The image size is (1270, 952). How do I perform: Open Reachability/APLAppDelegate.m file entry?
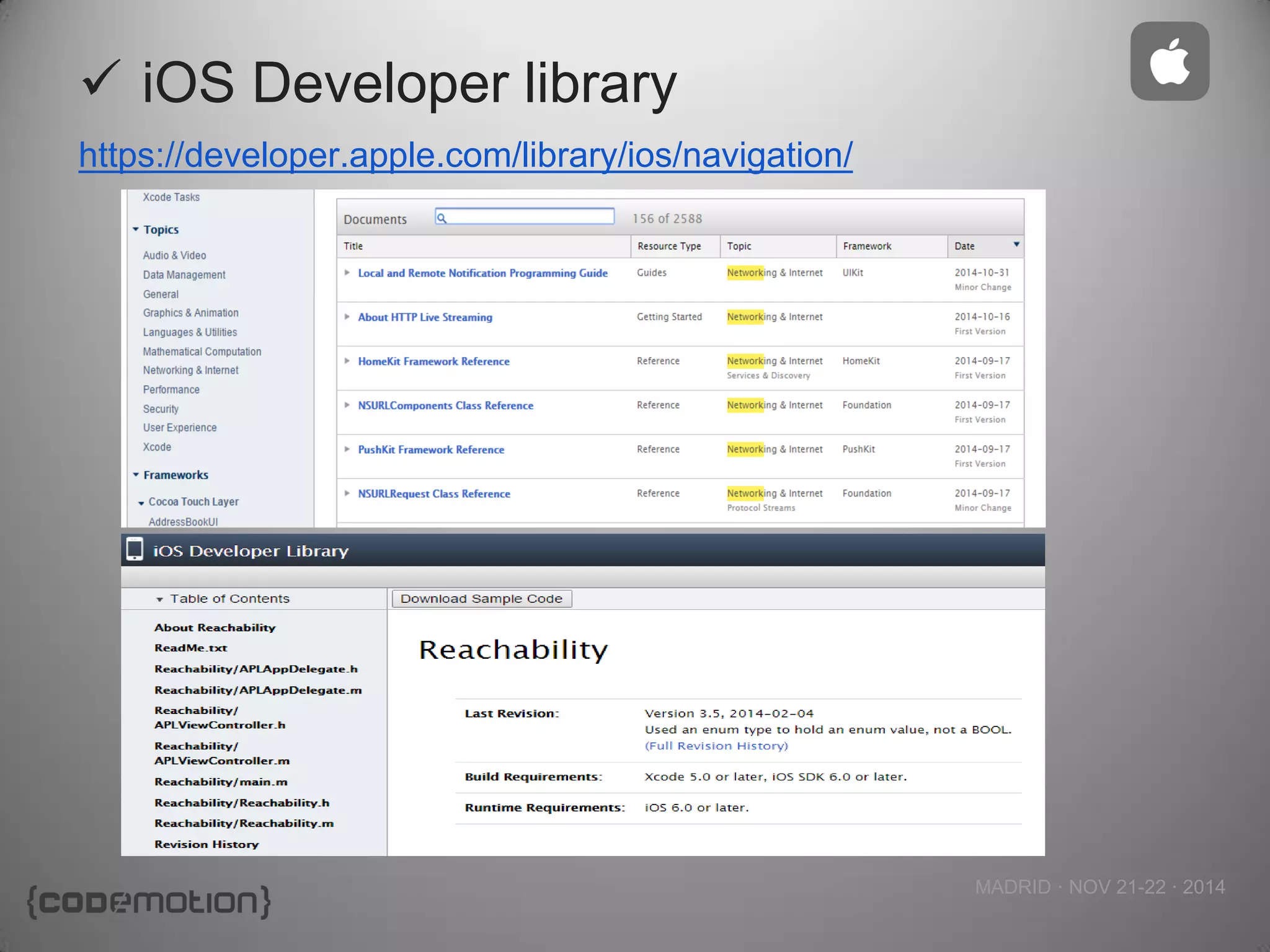click(258, 690)
